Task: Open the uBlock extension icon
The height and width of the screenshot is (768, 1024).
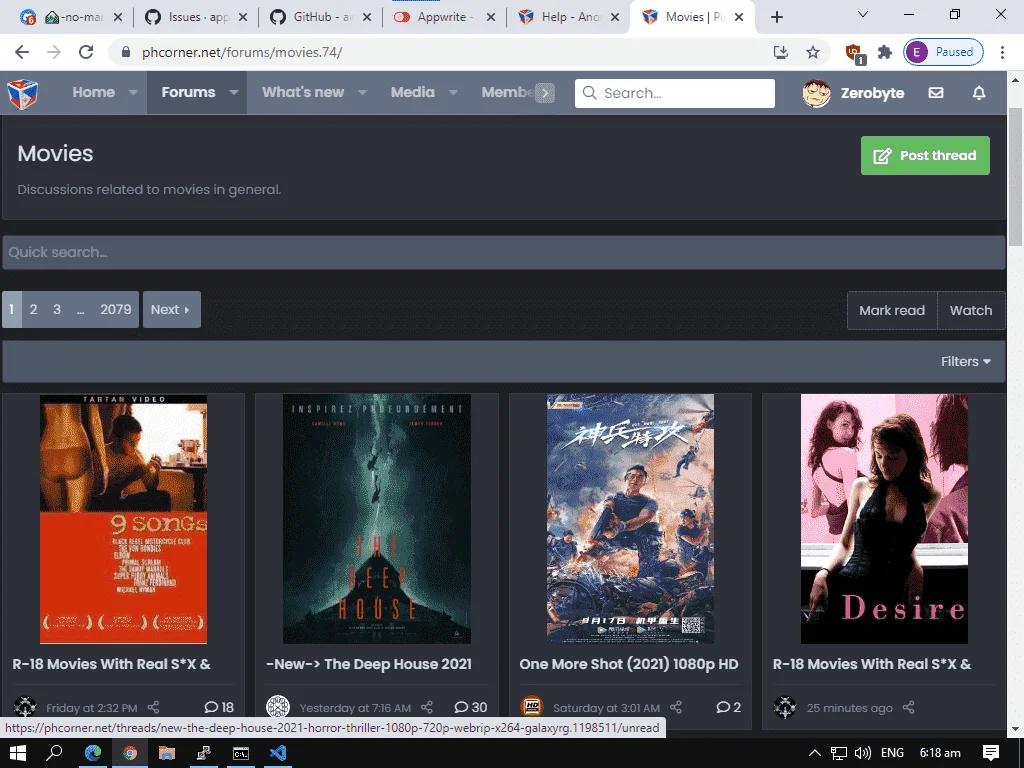Action: [x=854, y=53]
